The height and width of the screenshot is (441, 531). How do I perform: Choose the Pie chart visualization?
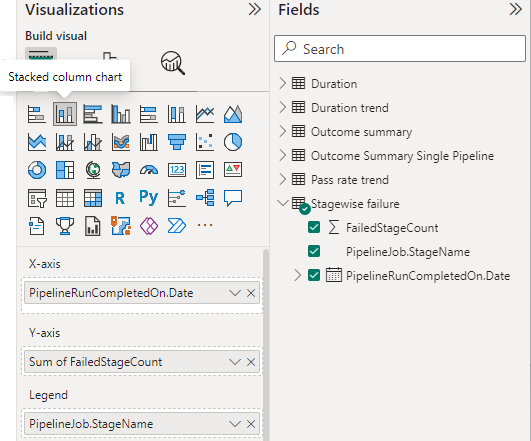pos(233,142)
